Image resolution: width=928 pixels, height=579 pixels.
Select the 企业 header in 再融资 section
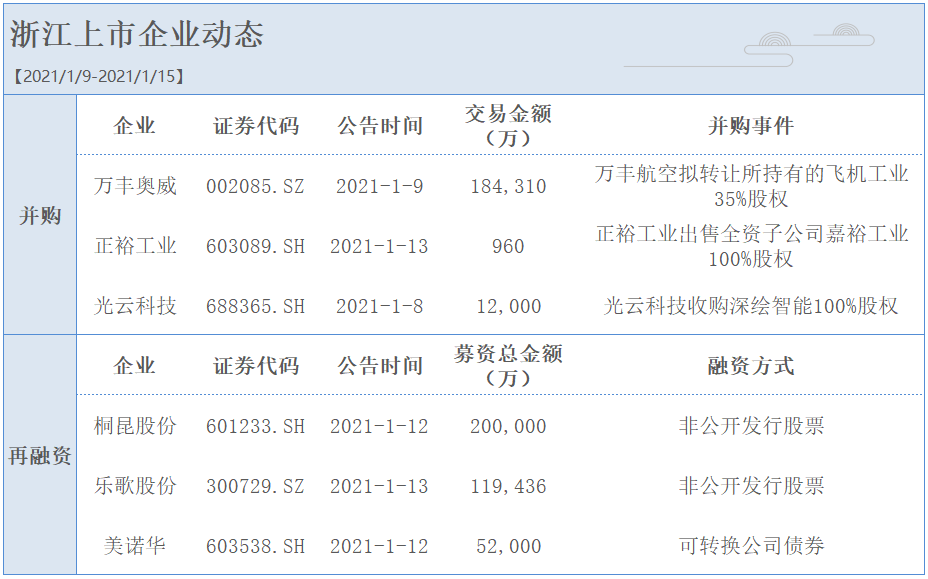click(134, 366)
